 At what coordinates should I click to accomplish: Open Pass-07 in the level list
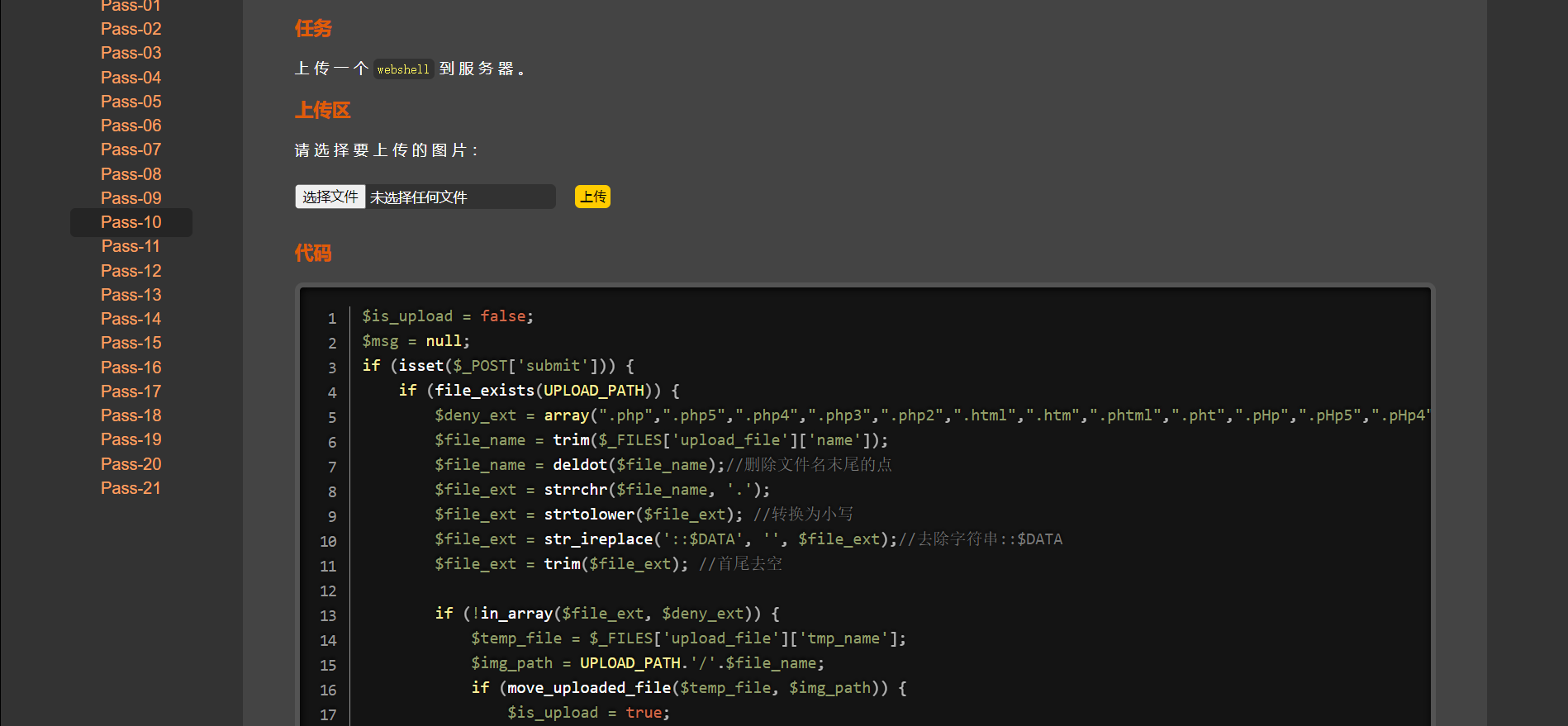[x=131, y=149]
